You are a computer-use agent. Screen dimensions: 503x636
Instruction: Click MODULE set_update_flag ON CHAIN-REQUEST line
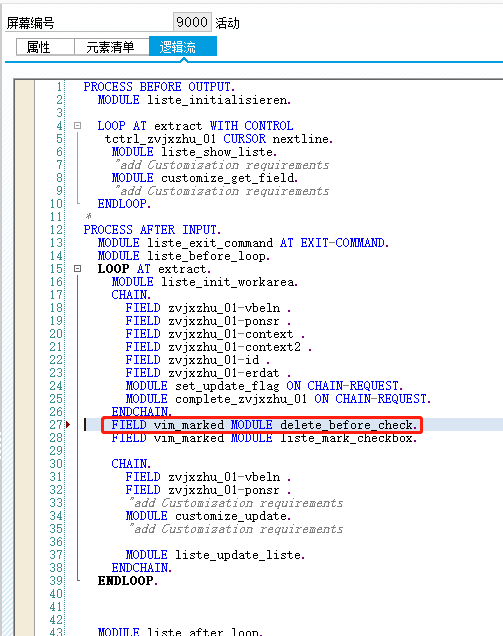coord(264,386)
